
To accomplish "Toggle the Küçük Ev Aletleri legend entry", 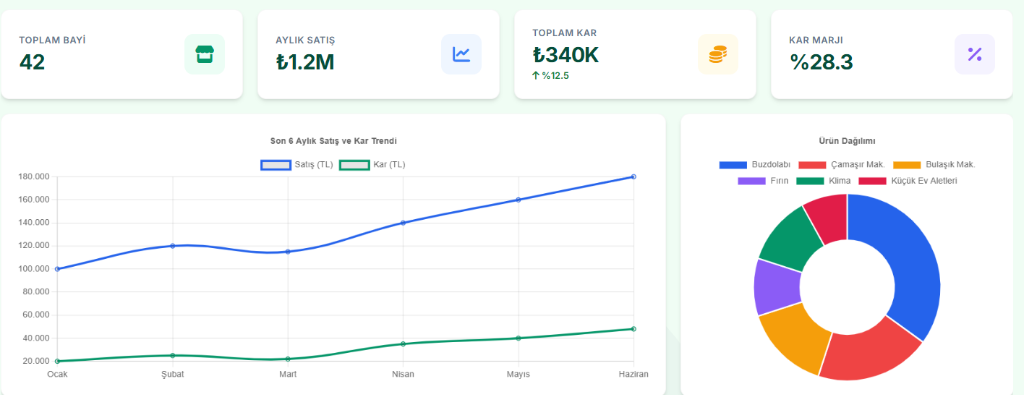I will pos(908,180).
